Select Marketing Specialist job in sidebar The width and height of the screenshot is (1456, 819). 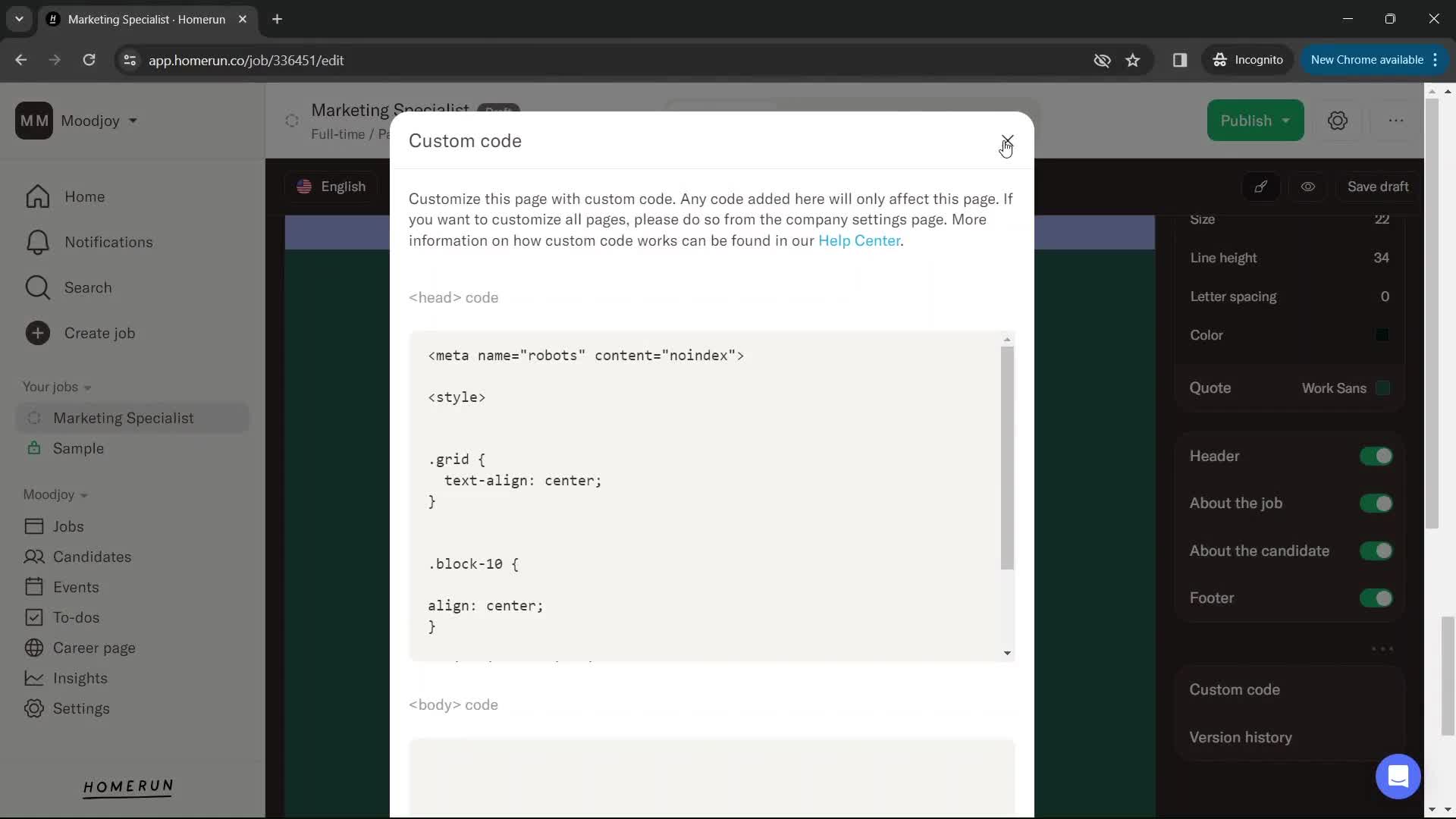tap(132, 419)
